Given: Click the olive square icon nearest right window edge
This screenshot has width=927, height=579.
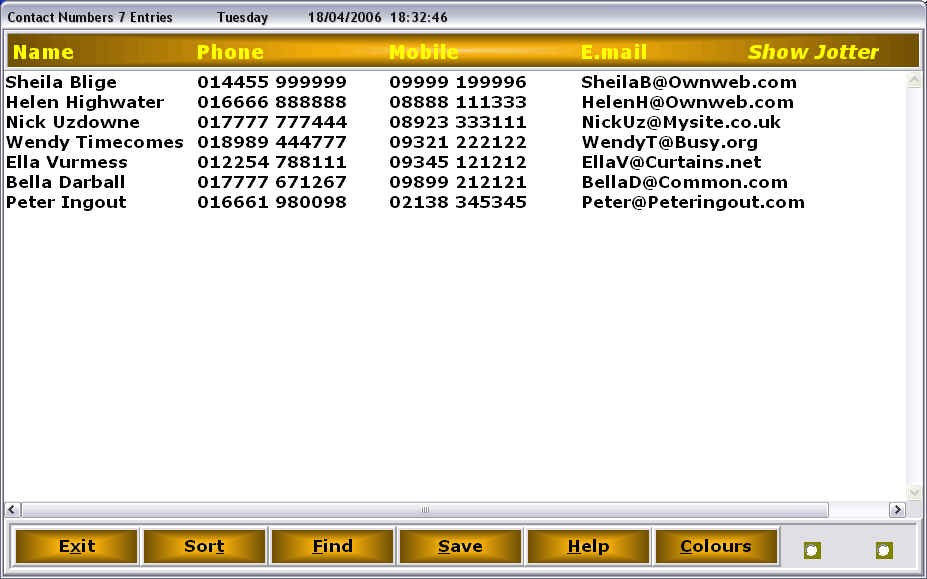Looking at the screenshot, I should [x=884, y=551].
